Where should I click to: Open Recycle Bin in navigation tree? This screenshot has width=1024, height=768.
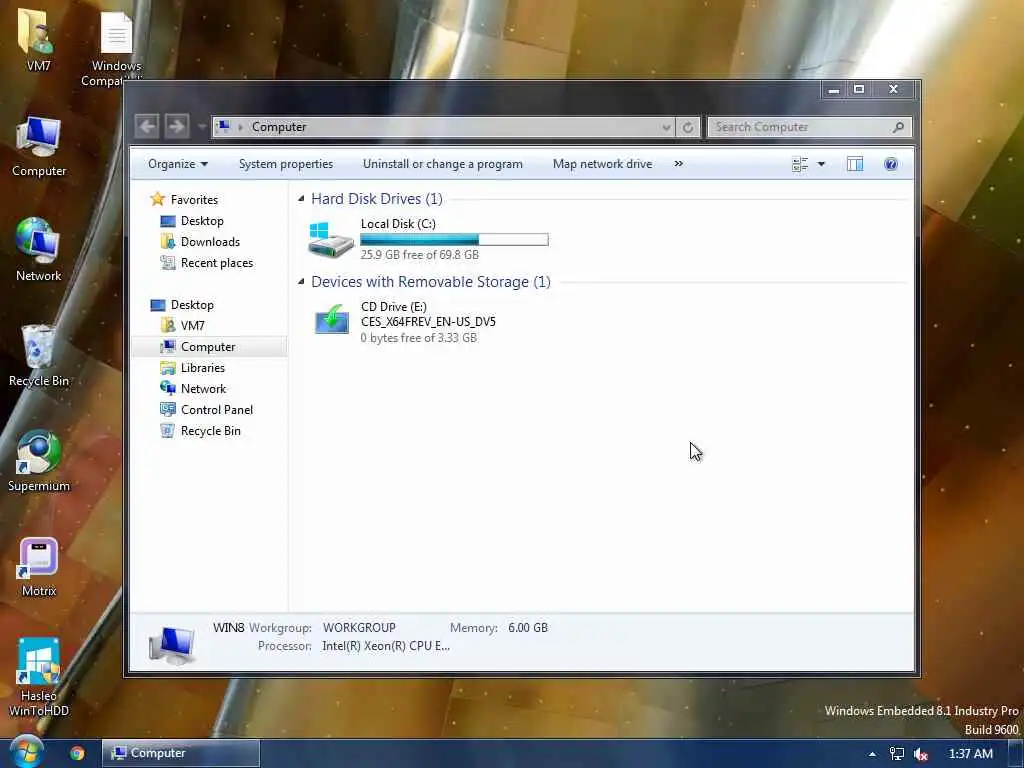[x=210, y=430]
